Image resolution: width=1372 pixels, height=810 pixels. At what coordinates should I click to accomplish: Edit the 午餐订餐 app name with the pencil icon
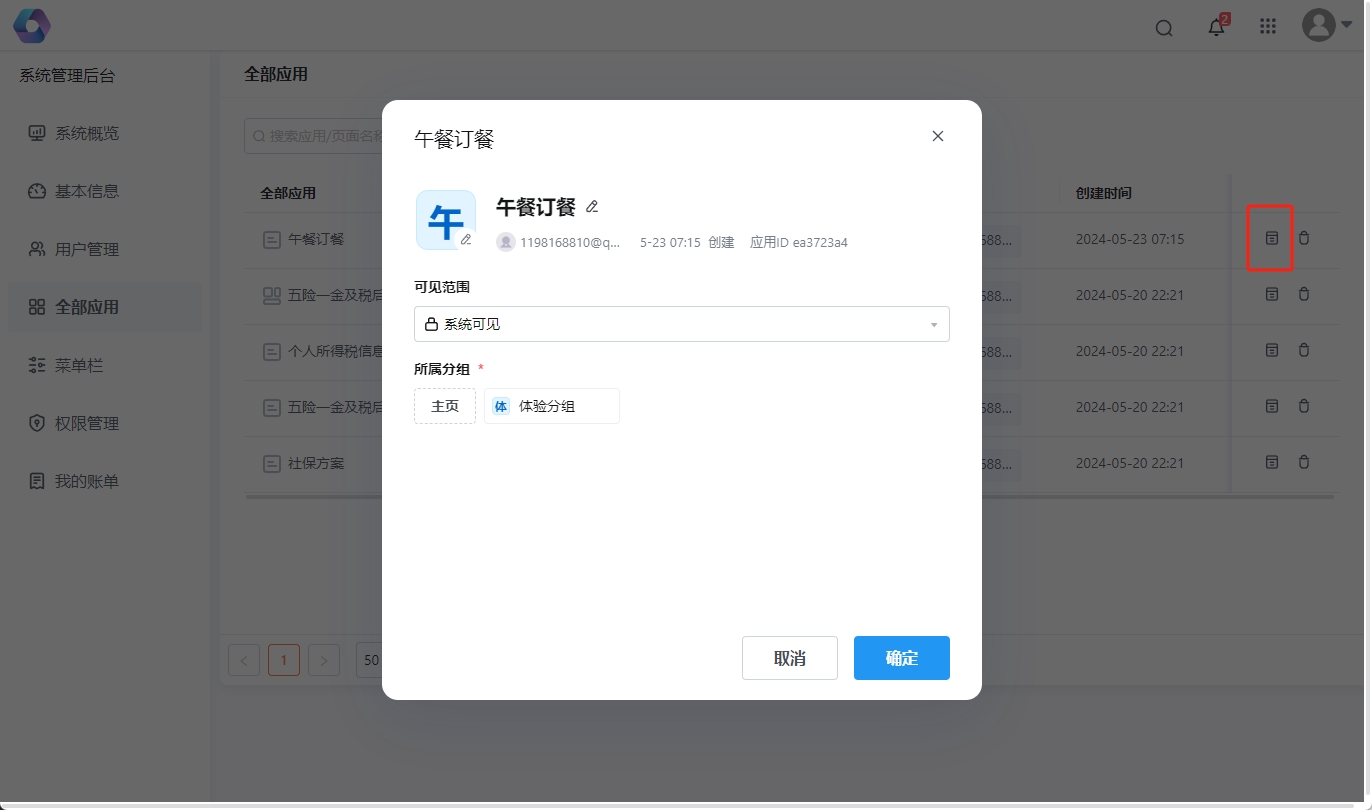pyautogui.click(x=592, y=206)
